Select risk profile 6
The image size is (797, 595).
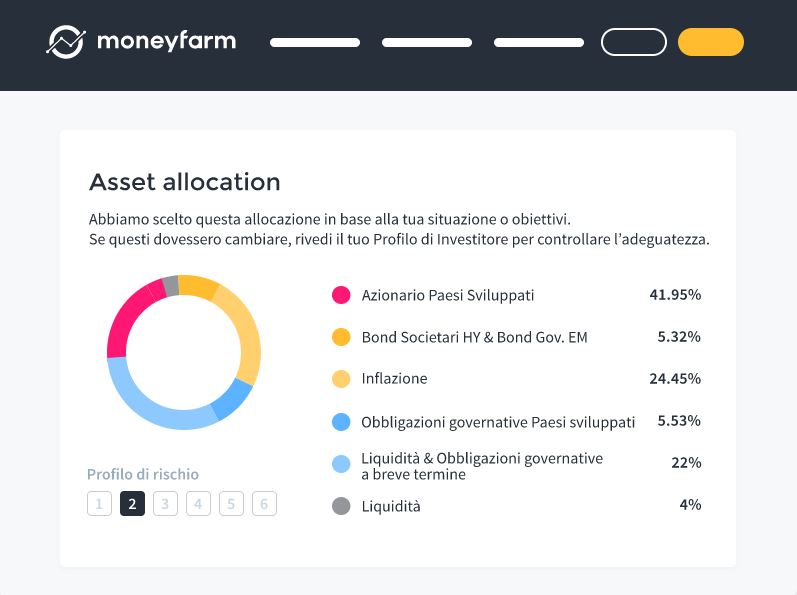(x=264, y=504)
